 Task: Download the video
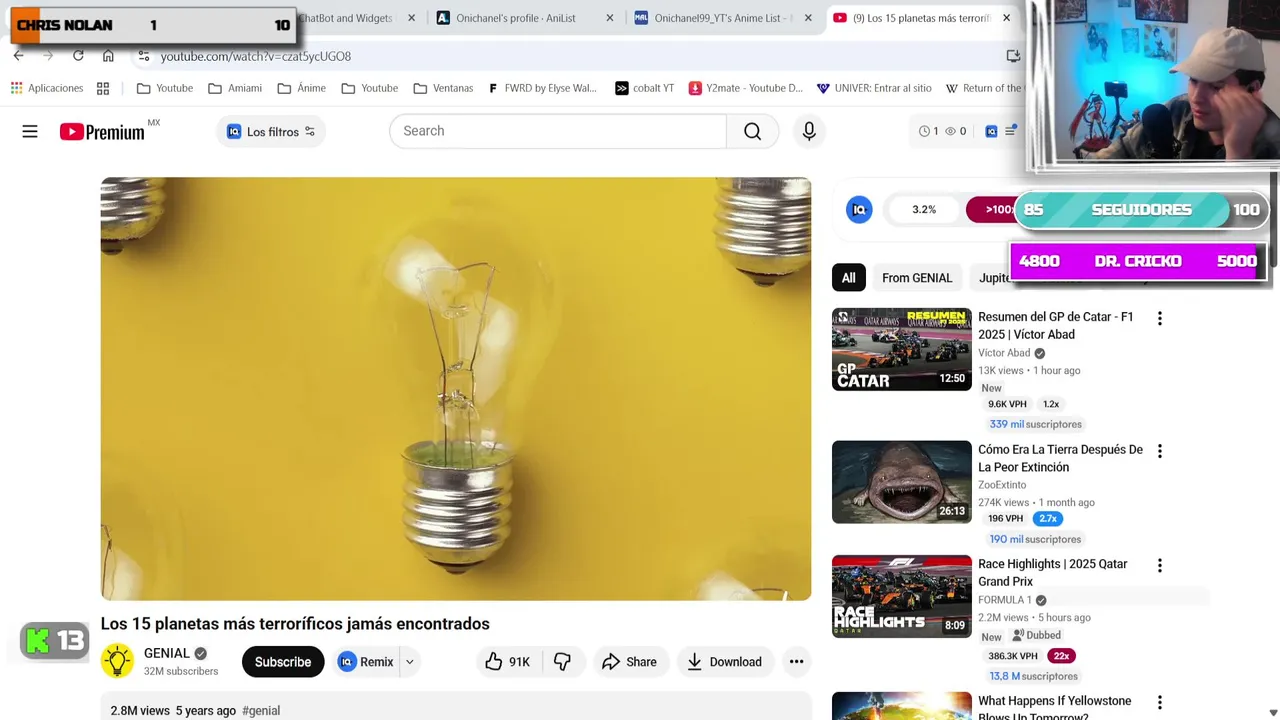(x=724, y=662)
